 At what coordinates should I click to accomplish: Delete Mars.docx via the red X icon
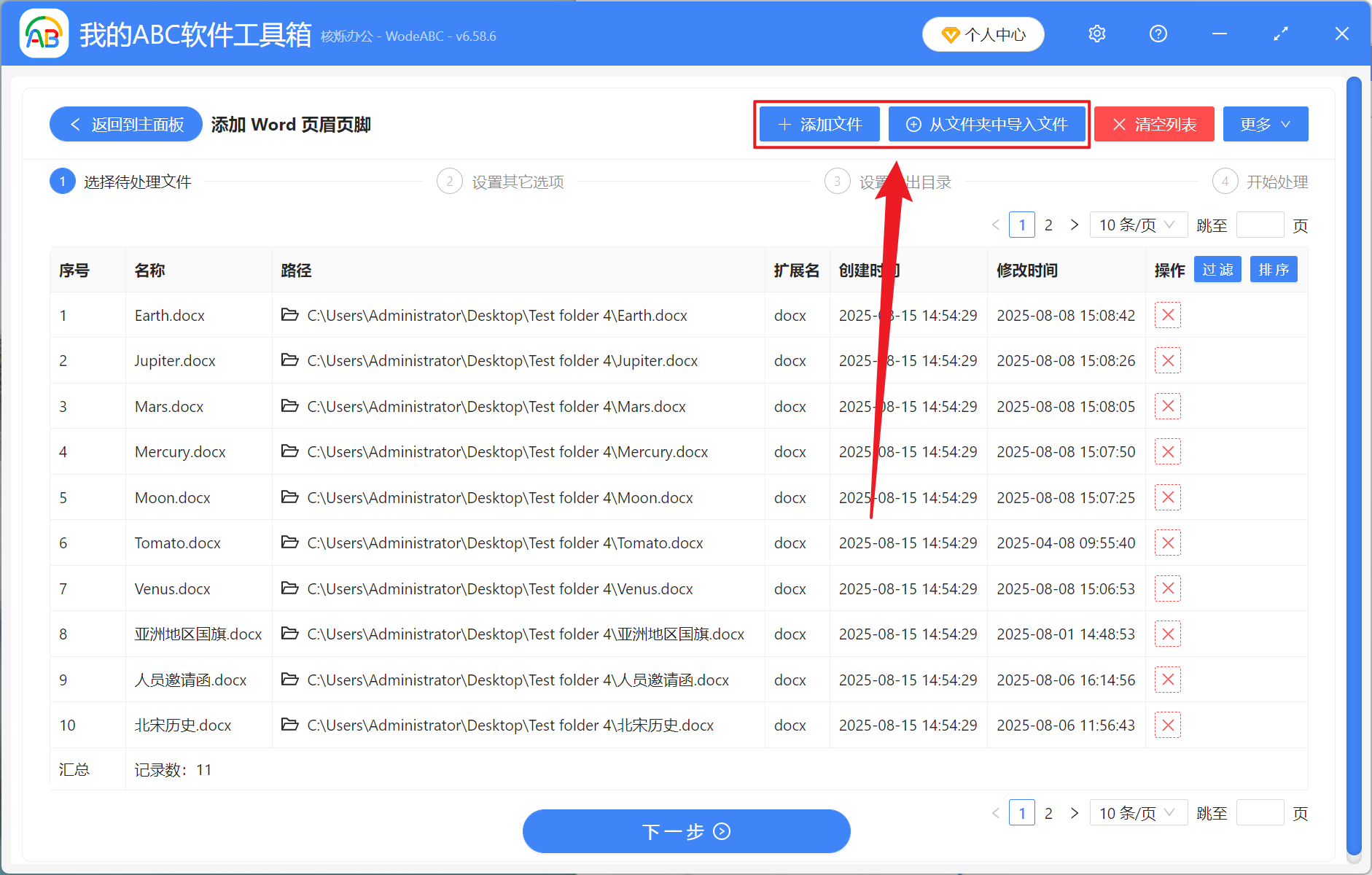point(1167,406)
